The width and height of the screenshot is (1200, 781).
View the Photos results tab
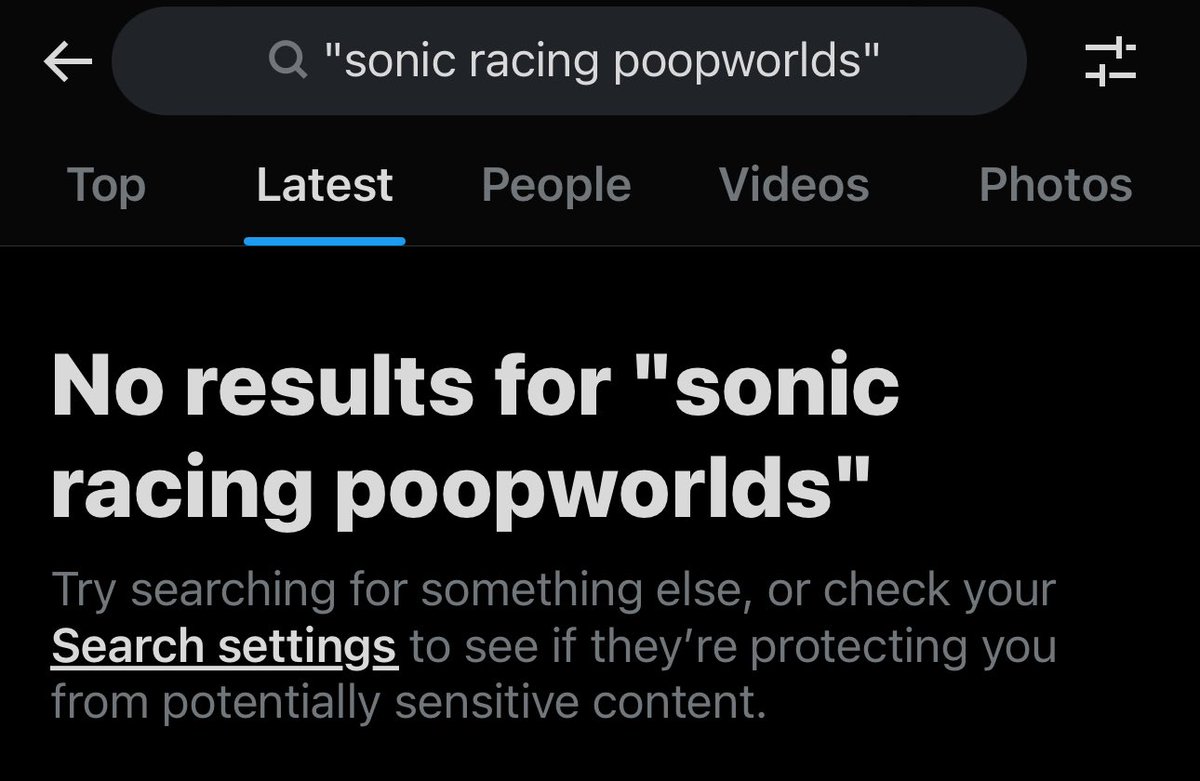click(x=1056, y=185)
